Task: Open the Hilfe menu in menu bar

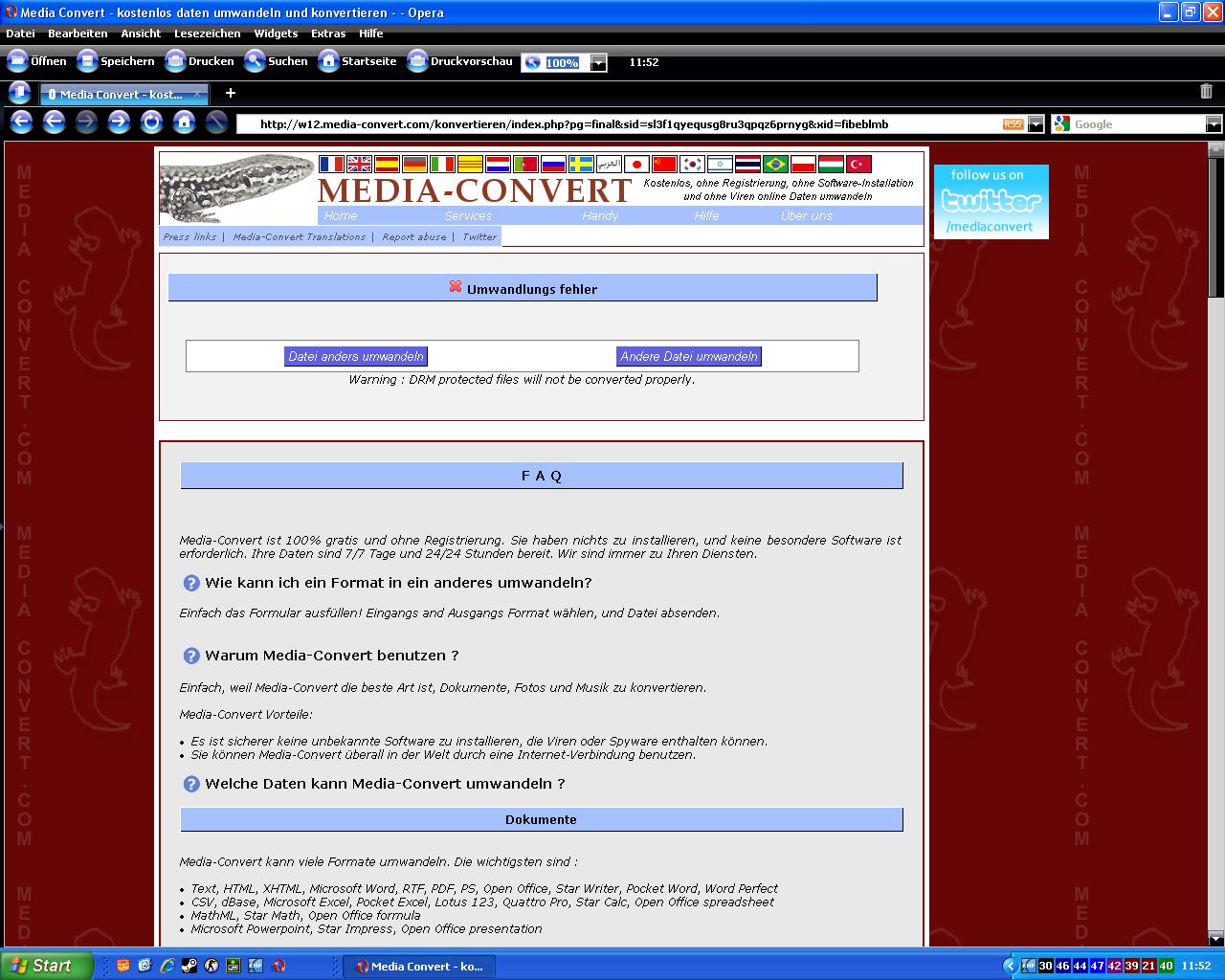Action: coord(371,33)
